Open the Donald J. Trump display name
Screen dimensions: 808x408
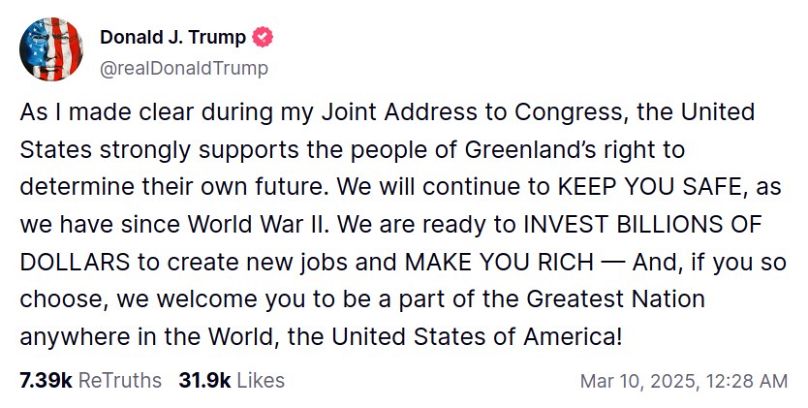(x=172, y=37)
